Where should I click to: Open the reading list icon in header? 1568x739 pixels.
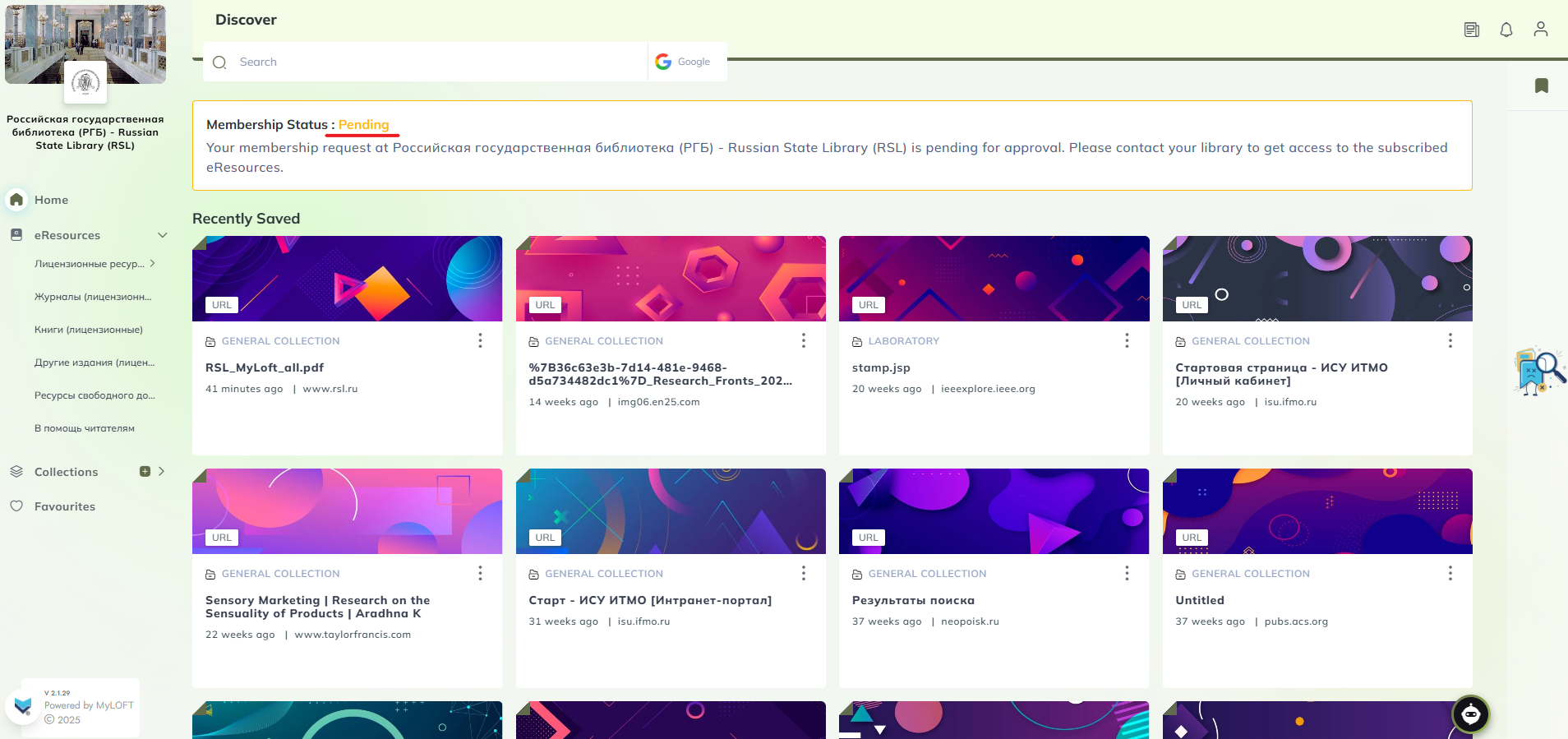(1472, 30)
